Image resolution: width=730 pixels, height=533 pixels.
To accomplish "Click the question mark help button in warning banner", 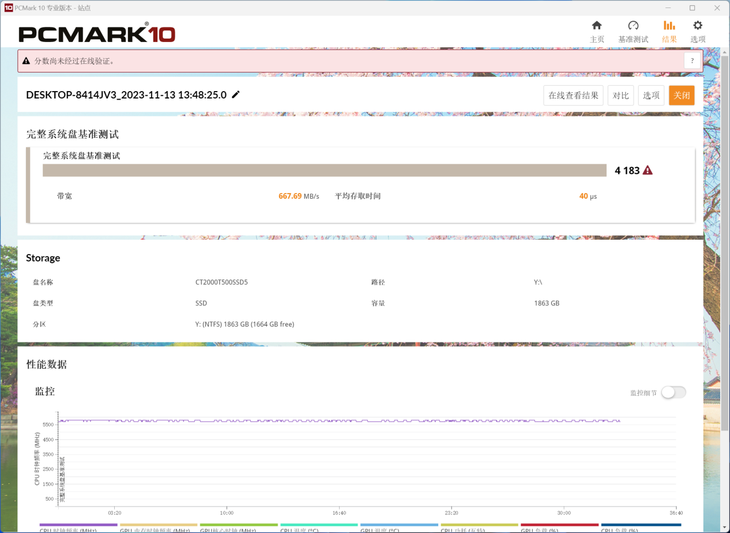I will [691, 61].
